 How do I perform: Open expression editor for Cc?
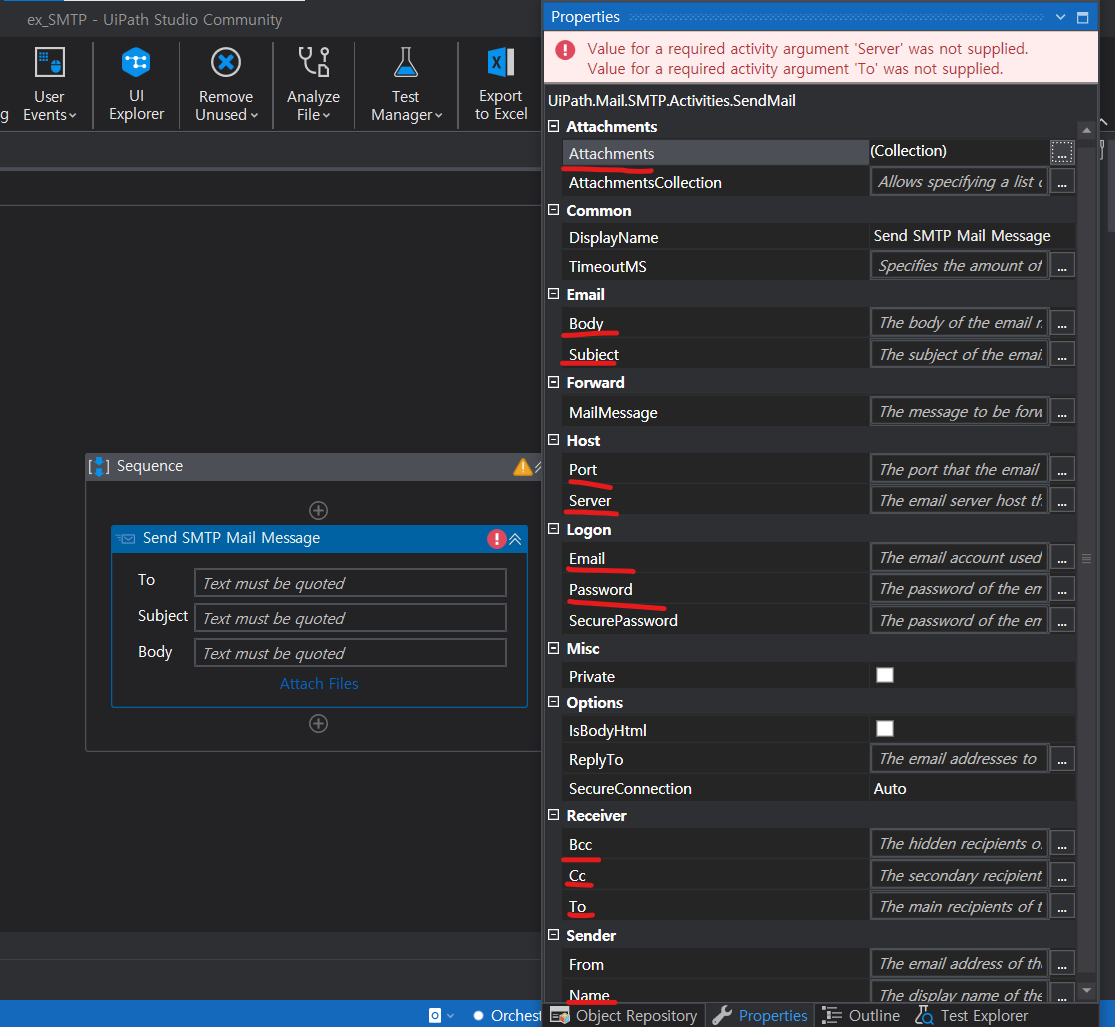point(1062,876)
